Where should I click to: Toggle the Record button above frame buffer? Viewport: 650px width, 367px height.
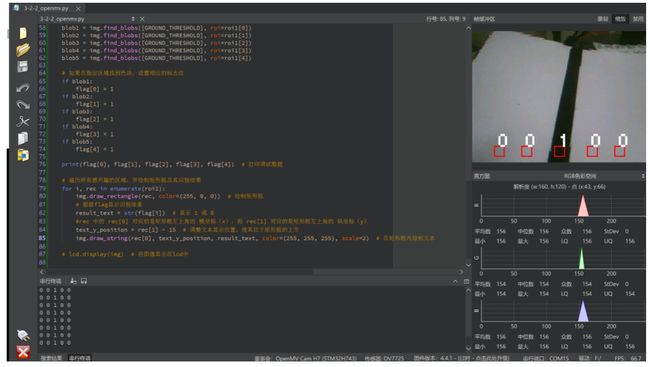pos(603,19)
